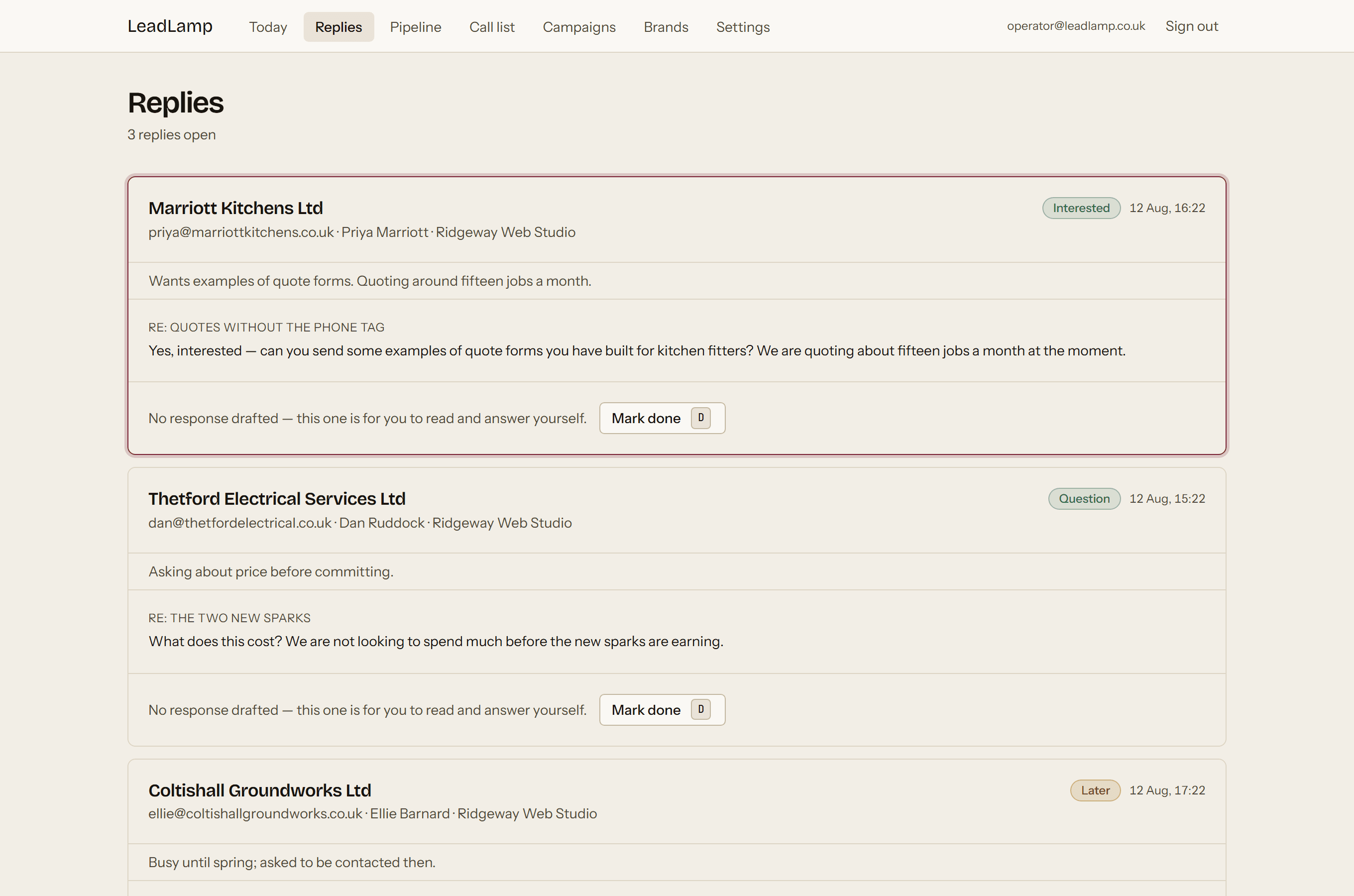Click the LeadLamp logo
This screenshot has width=1354, height=896.
click(170, 26)
